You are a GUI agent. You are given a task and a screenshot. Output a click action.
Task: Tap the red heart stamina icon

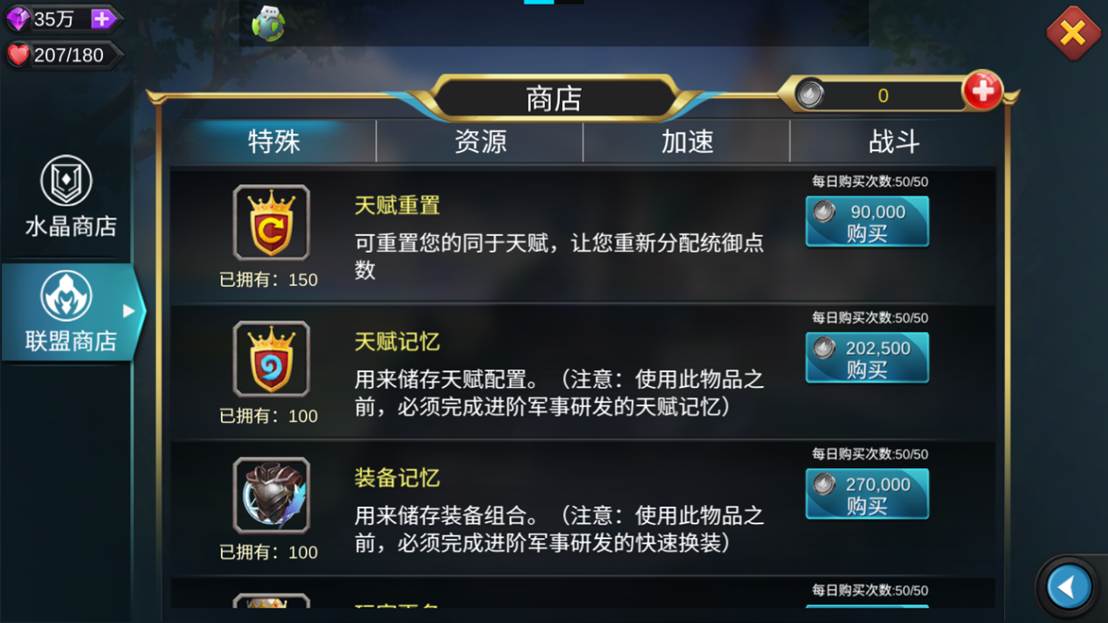coord(18,54)
